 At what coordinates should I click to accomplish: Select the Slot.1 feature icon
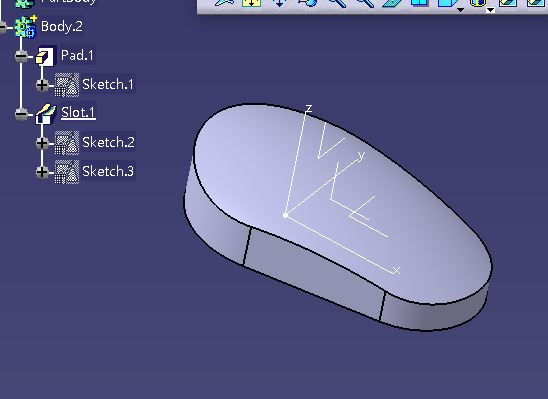tap(45, 114)
